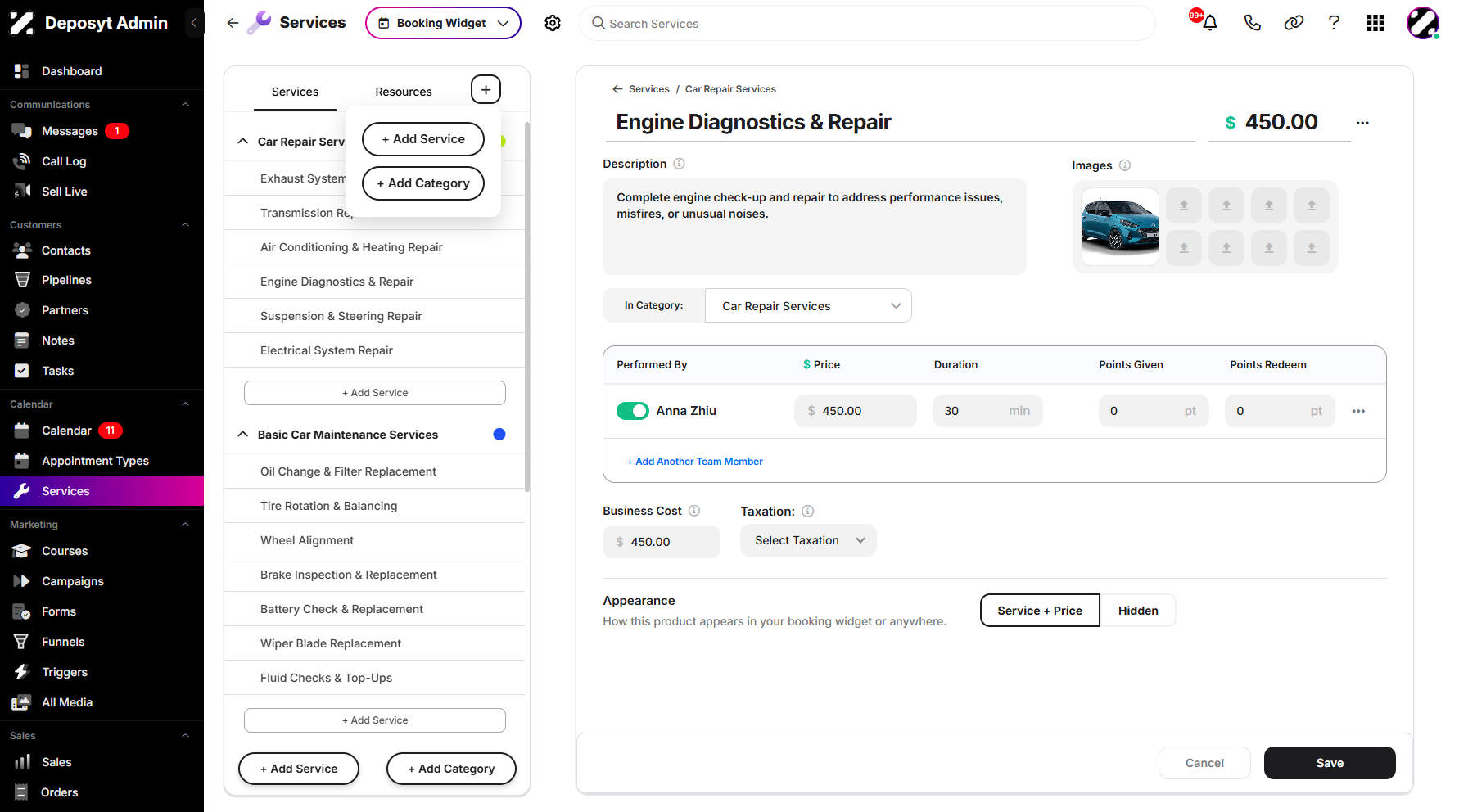The width and height of the screenshot is (1459, 812).
Task: Open the settings gear icon
Action: tap(553, 23)
